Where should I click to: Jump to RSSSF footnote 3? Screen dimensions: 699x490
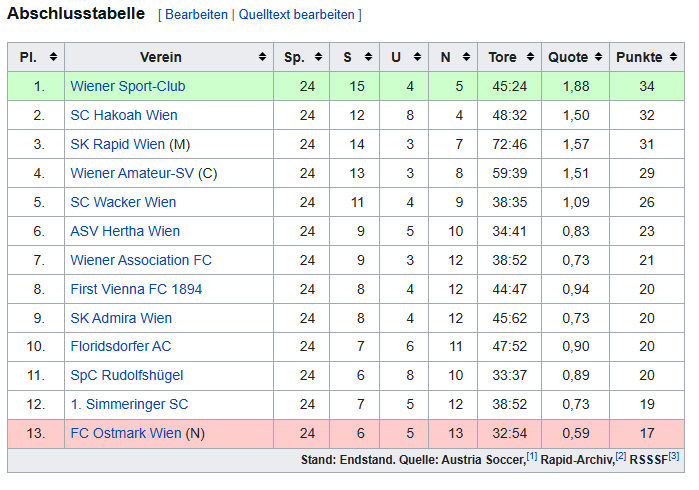point(674,457)
